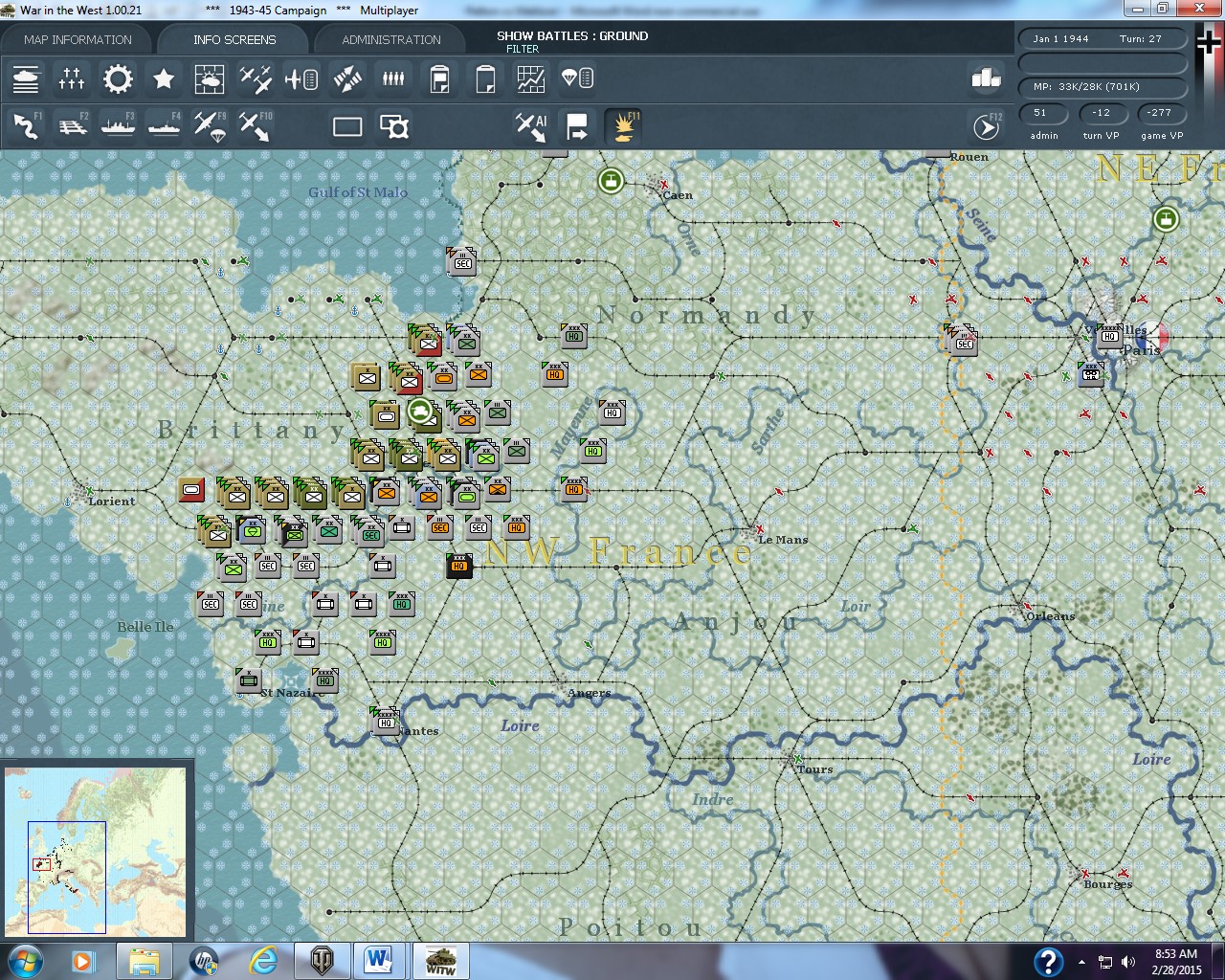
Task: Open the losses screen with crosses icon
Action: tap(72, 78)
